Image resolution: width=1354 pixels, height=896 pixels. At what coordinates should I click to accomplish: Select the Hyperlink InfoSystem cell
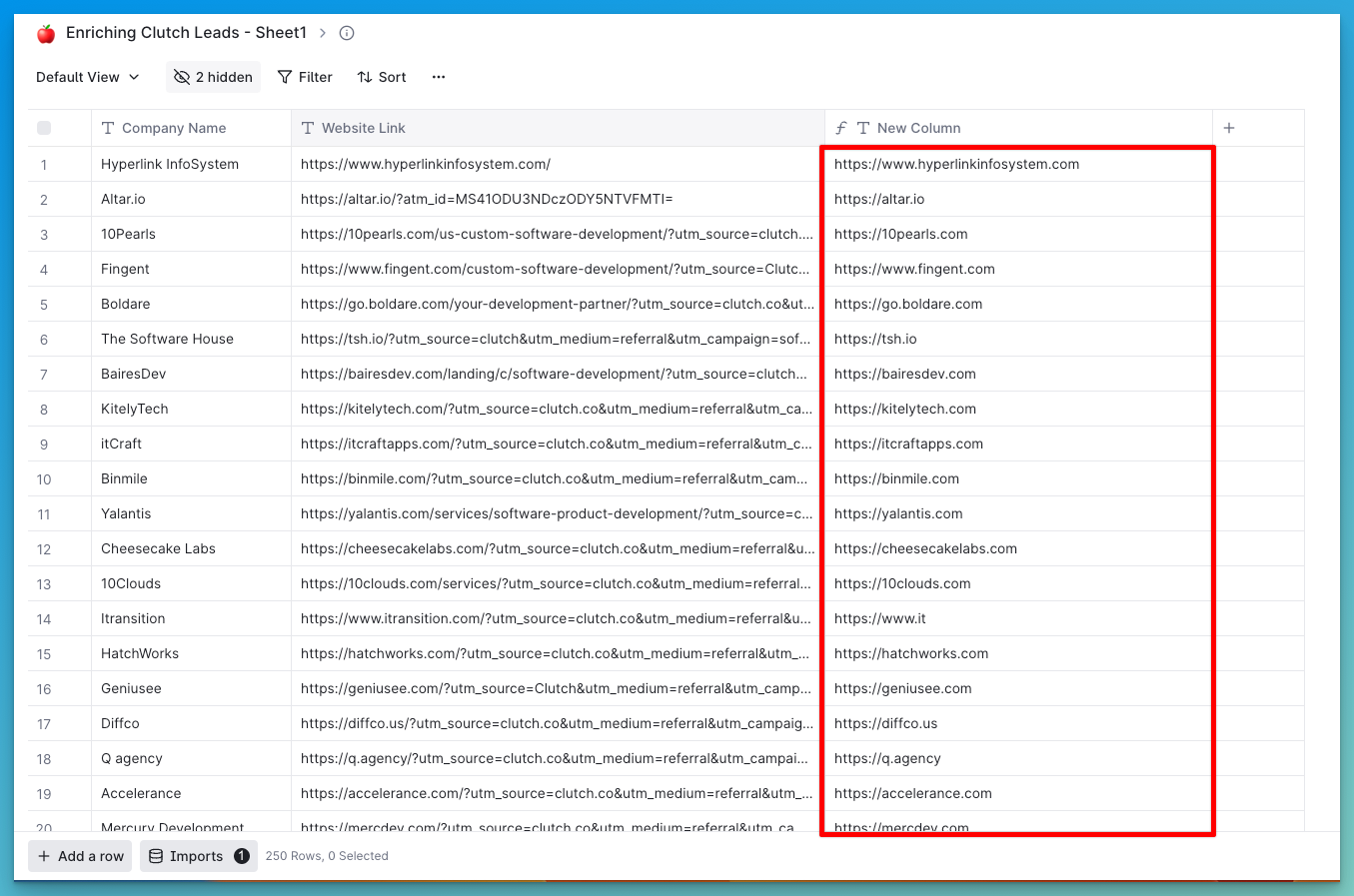[191, 164]
